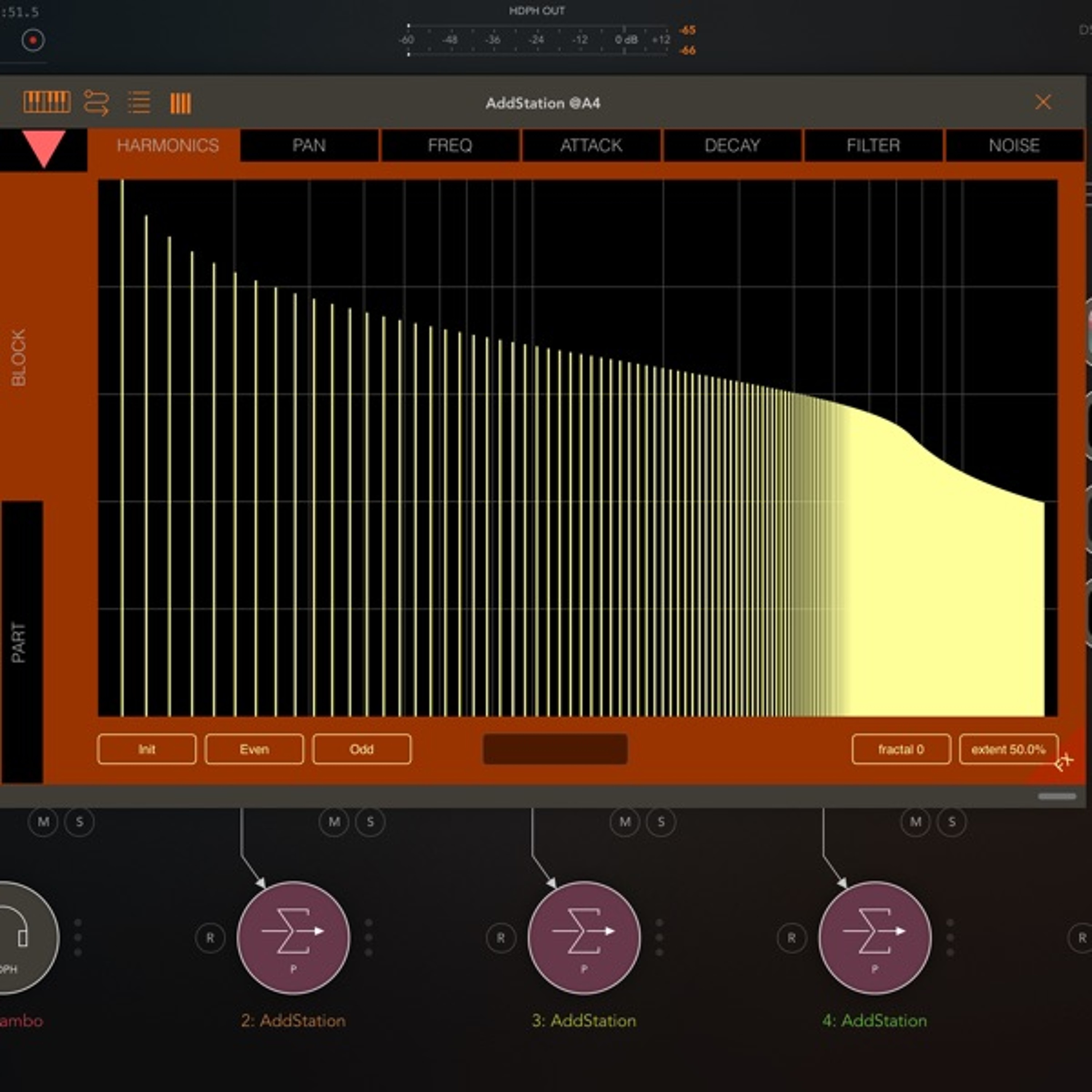This screenshot has height=1092, width=1092.
Task: Solo the headphone output channel
Action: pos(80,822)
